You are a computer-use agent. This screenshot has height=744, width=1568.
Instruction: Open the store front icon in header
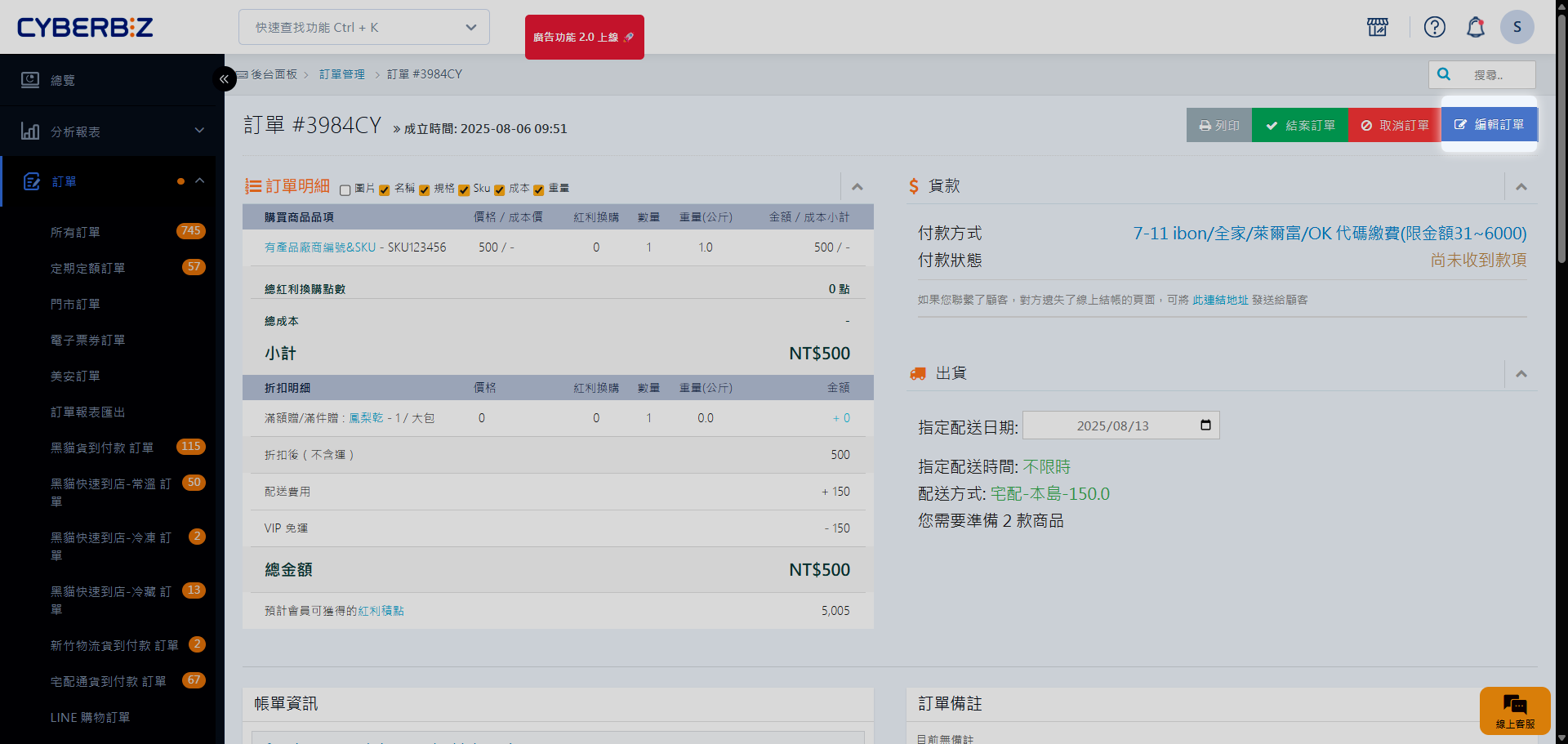click(1378, 27)
